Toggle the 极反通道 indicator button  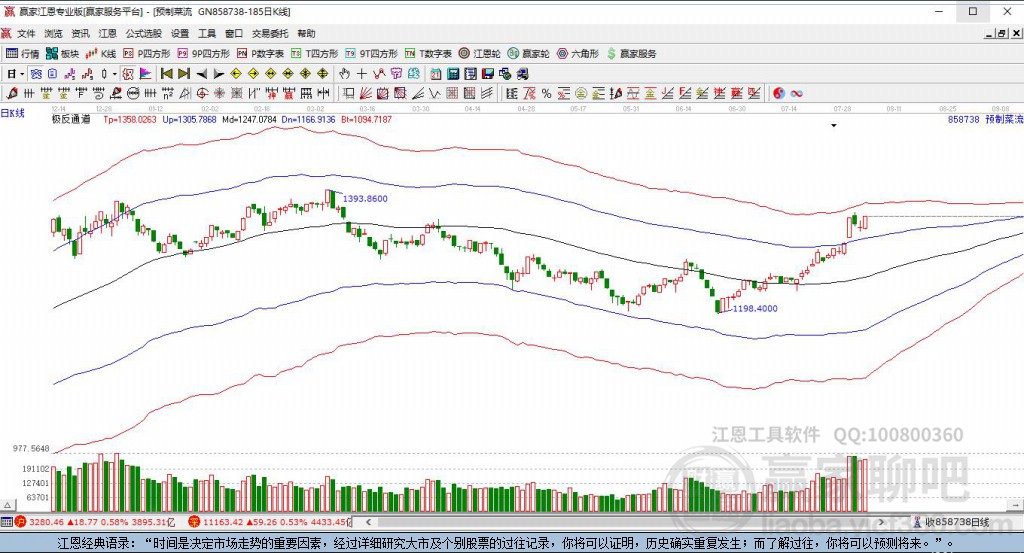(x=127, y=74)
